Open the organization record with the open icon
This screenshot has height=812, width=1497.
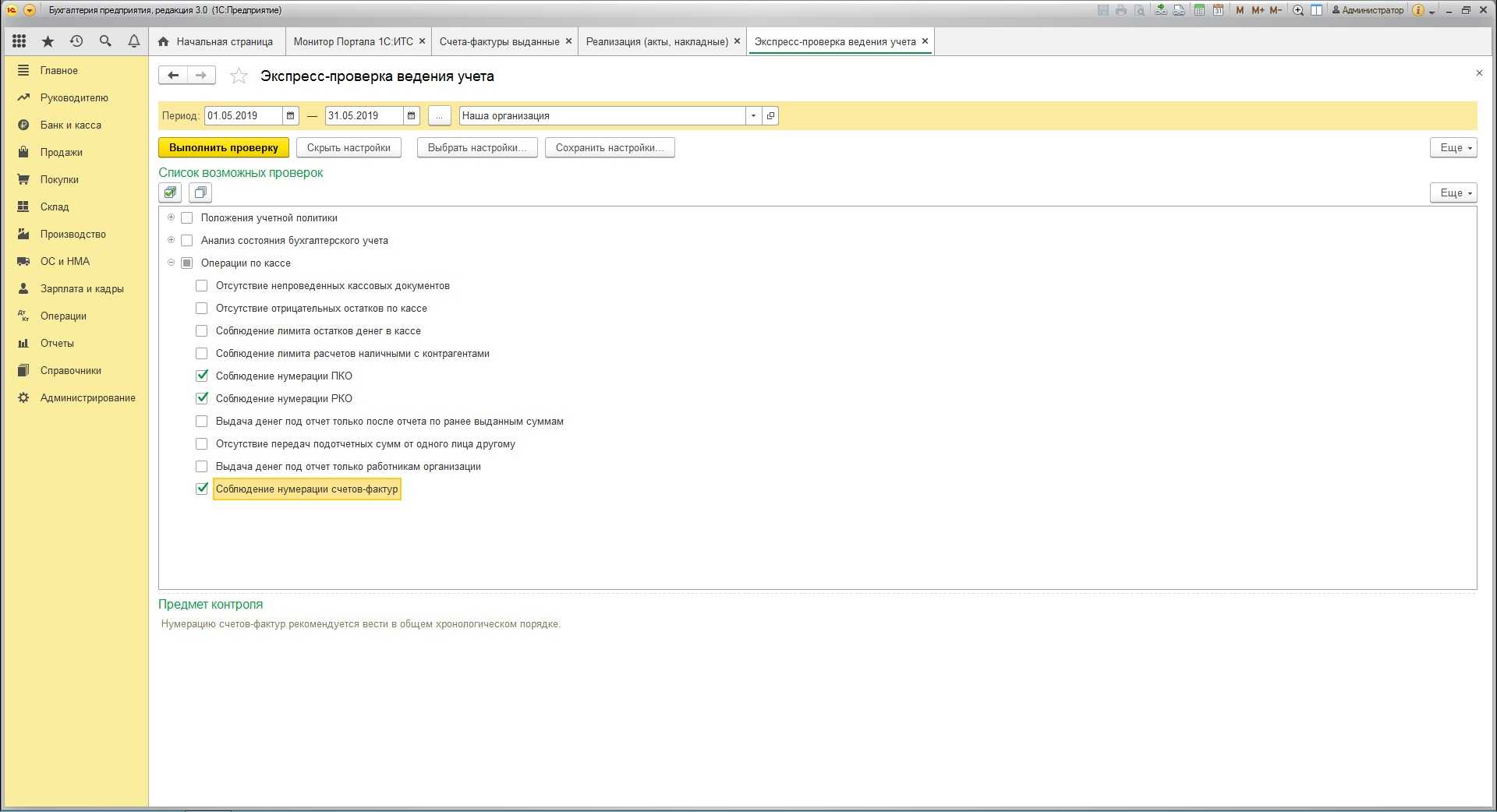[770, 115]
